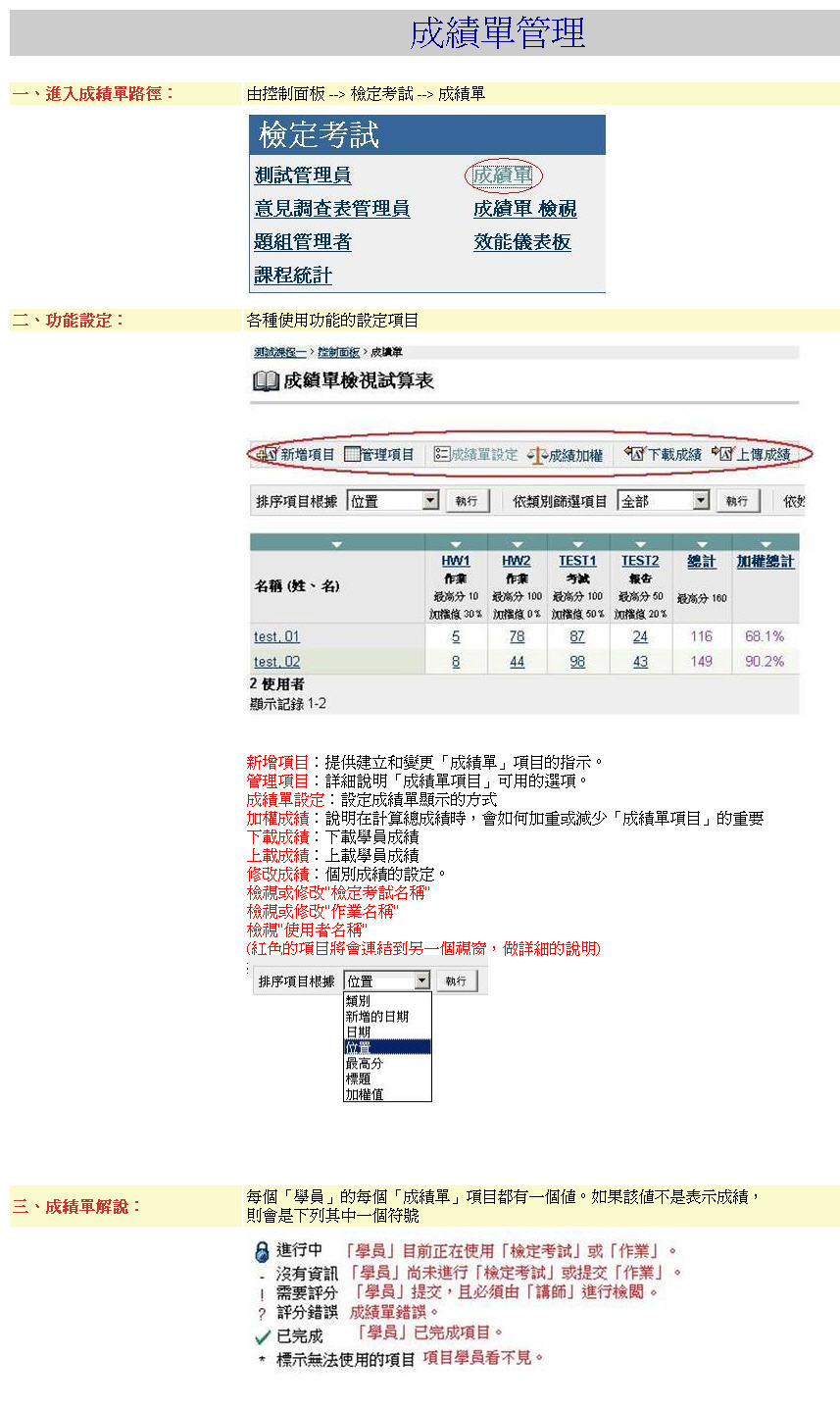The height and width of the screenshot is (1408, 840).
Task: Expand the 排序項目根據 dropdown in the gradebook view
Action: pos(430,501)
